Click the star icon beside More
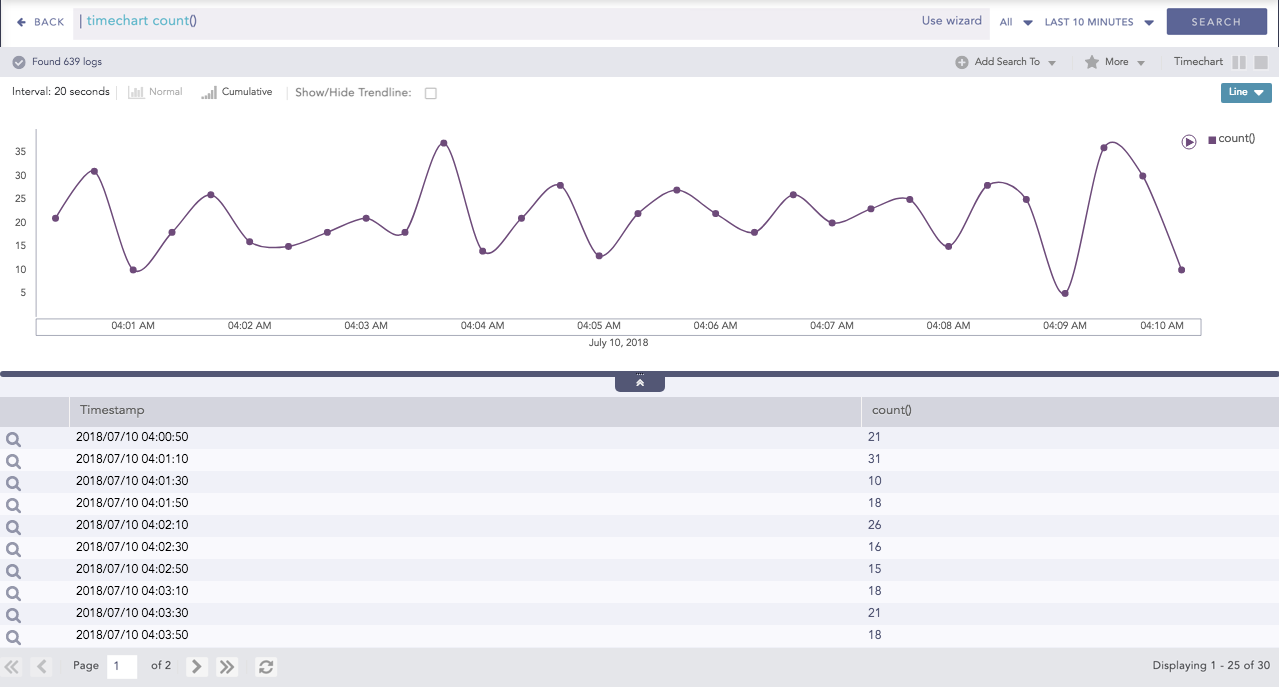The image size is (1279, 687). click(1092, 61)
